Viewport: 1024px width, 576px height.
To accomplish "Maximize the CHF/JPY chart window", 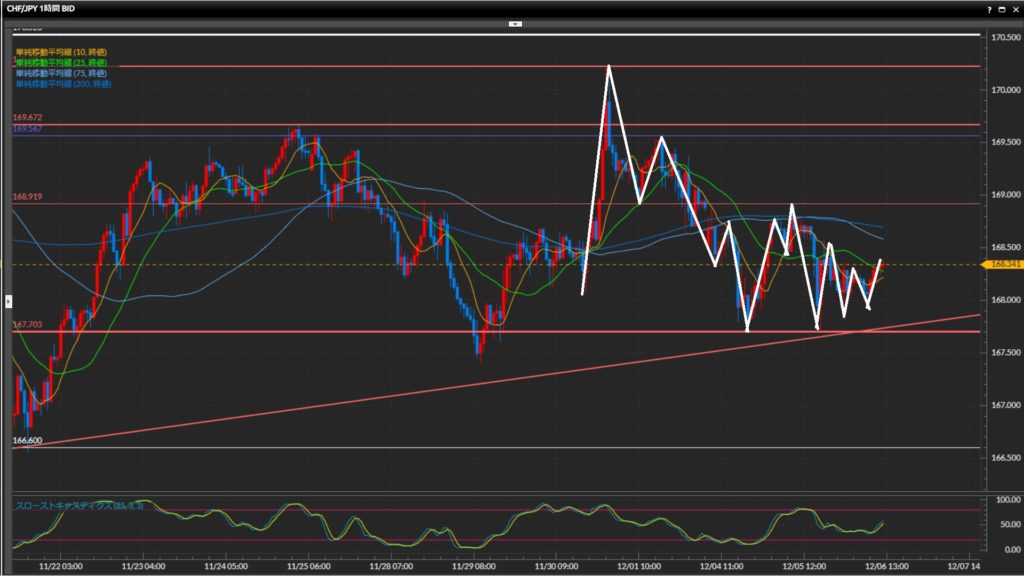I will click(x=1003, y=8).
